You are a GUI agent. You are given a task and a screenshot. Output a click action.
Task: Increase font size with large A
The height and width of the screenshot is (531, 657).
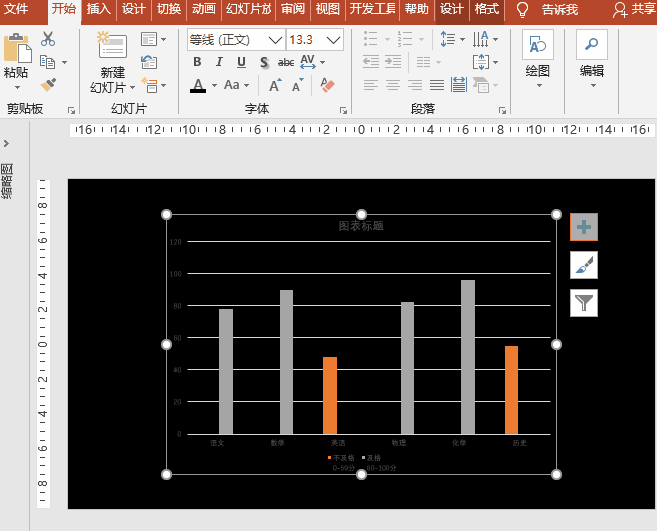[275, 85]
